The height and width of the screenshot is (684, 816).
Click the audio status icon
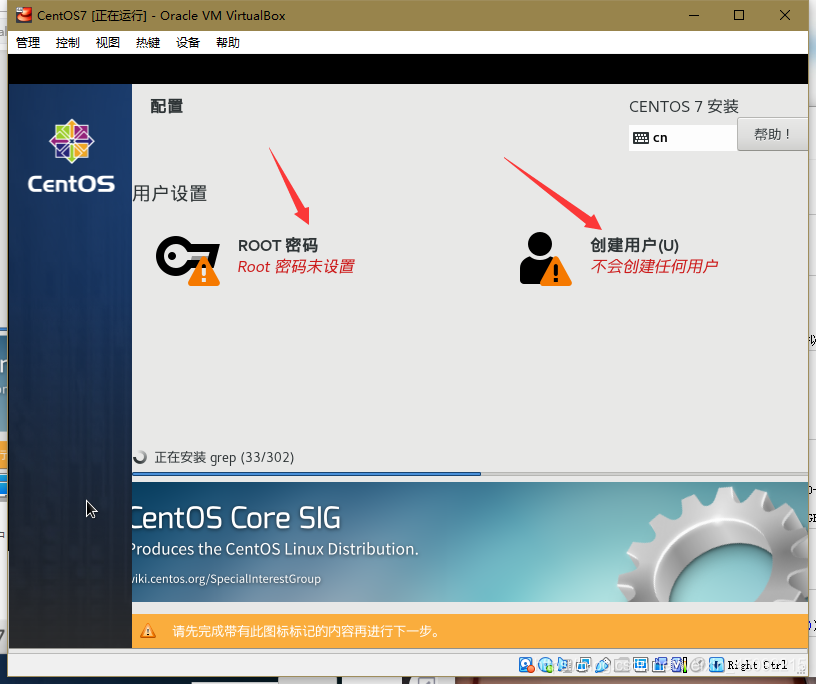pyautogui.click(x=564, y=665)
